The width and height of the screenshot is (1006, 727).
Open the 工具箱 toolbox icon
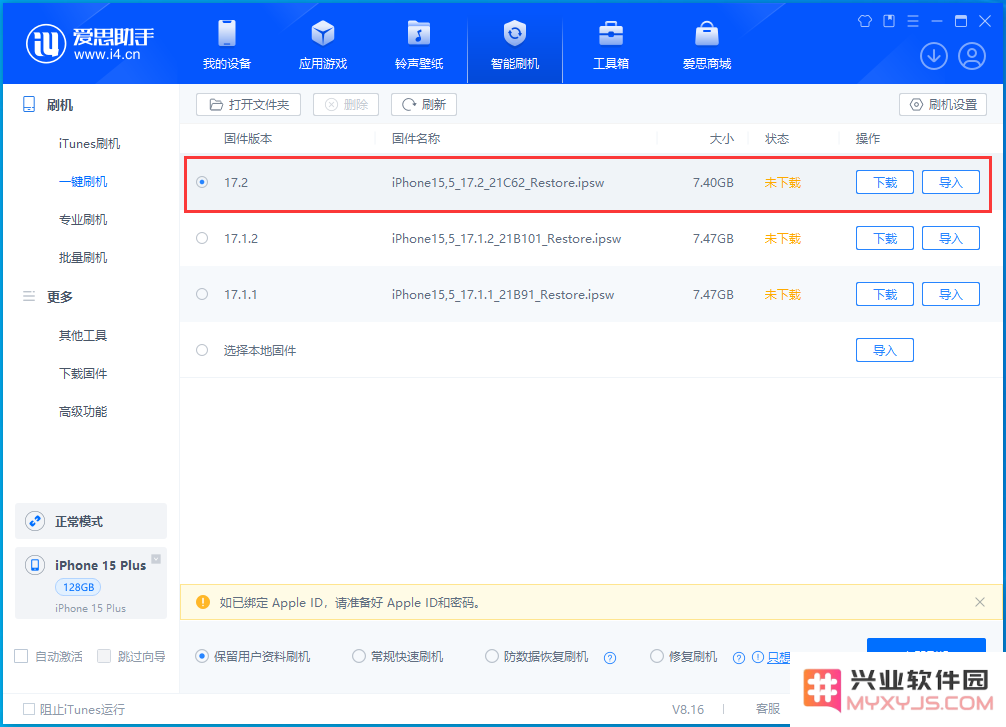[611, 33]
